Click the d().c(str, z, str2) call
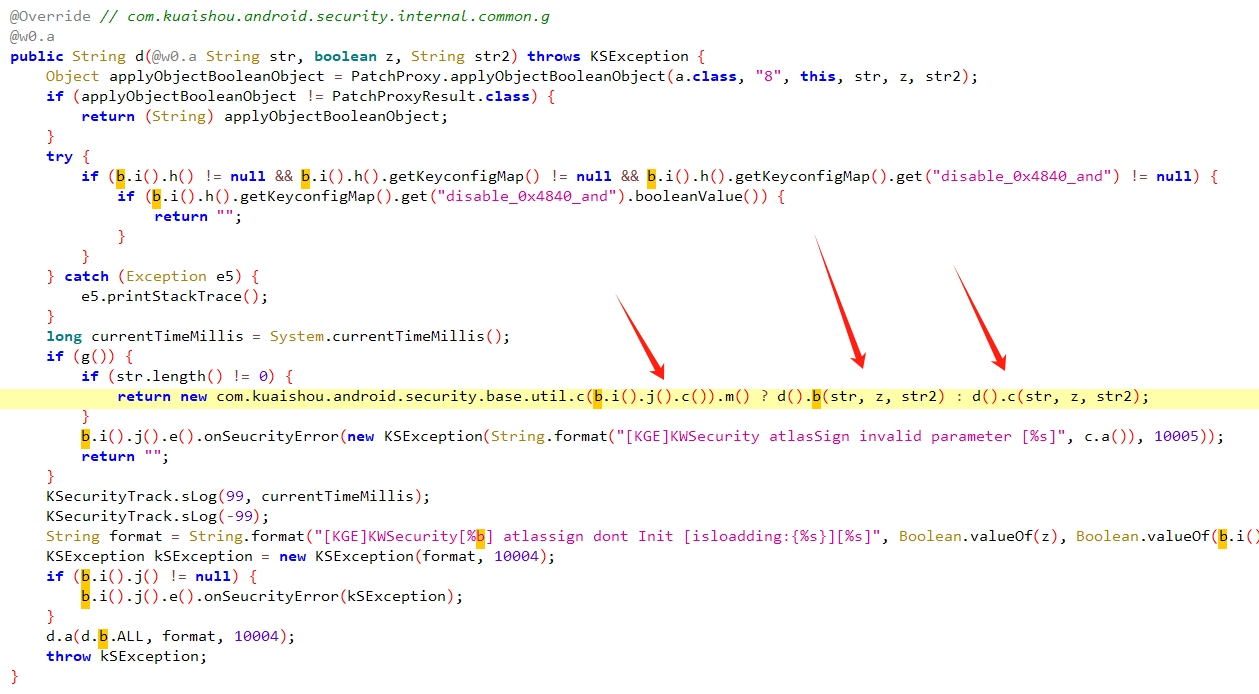The height and width of the screenshot is (694, 1259). click(1055, 396)
